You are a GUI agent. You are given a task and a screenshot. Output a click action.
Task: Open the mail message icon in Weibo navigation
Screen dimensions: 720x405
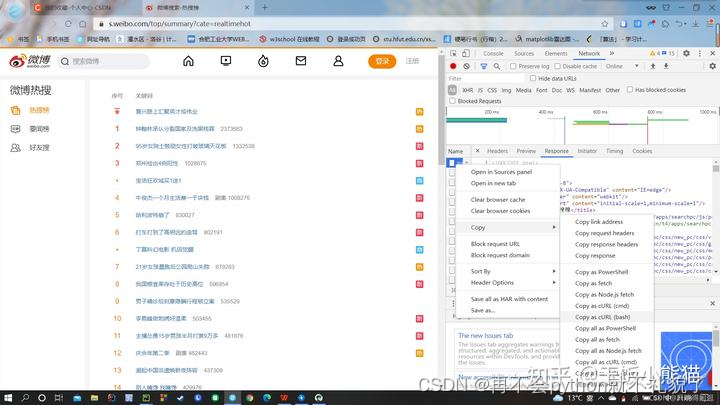point(301,61)
